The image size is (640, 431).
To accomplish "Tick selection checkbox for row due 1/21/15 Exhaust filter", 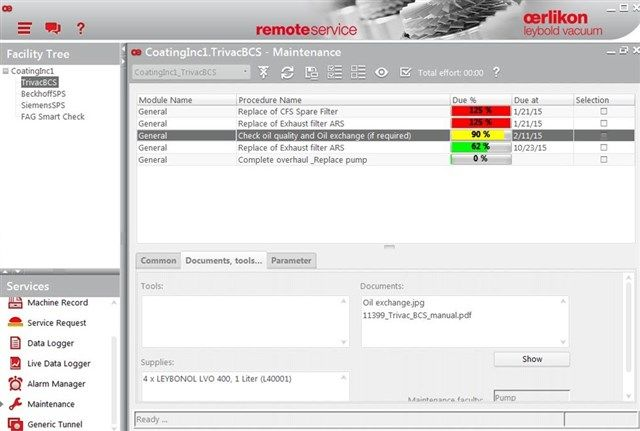I will pyautogui.click(x=604, y=123).
